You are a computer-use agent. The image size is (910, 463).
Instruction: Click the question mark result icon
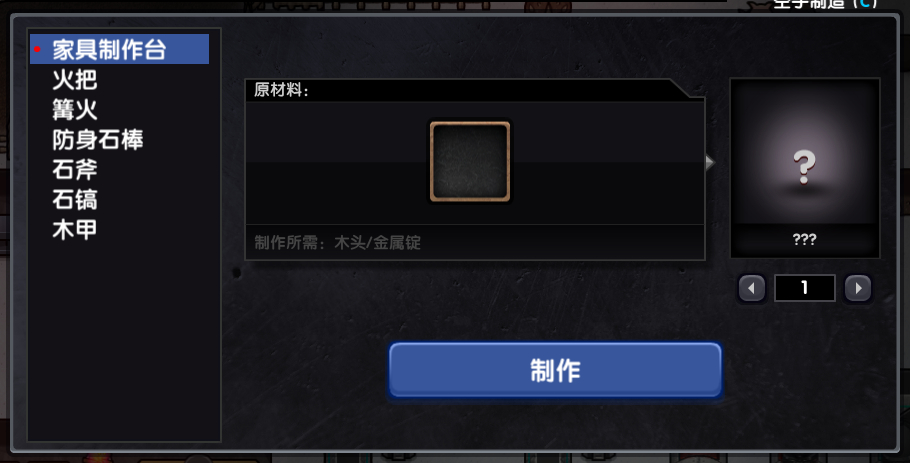tap(804, 167)
